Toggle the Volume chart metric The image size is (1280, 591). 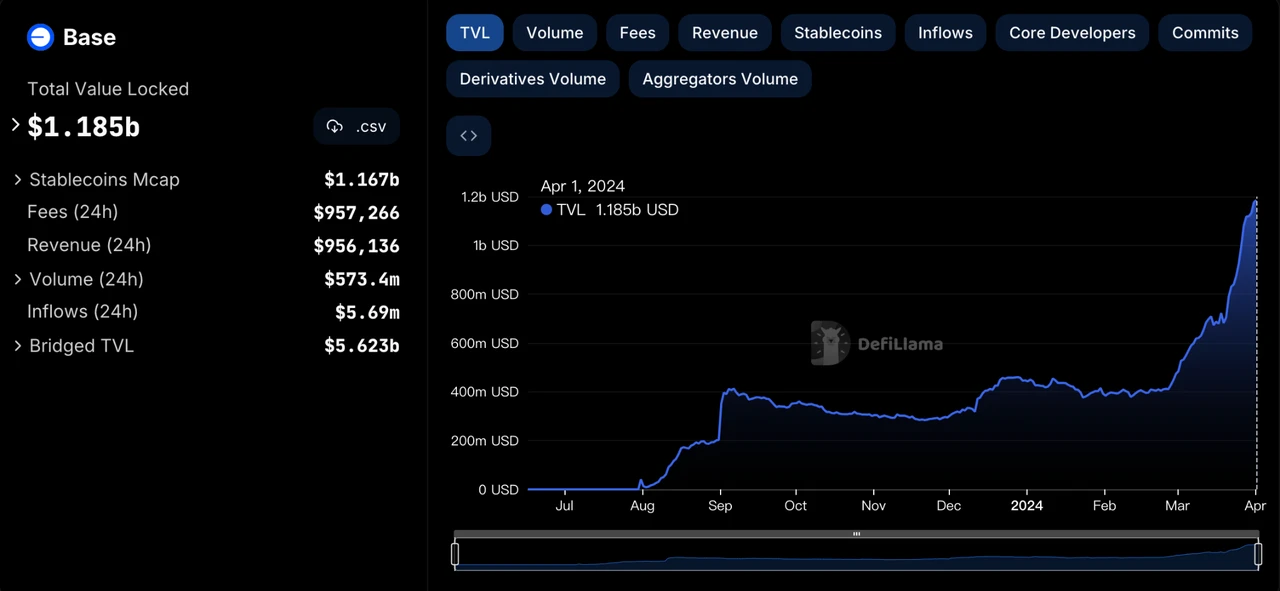[555, 33]
